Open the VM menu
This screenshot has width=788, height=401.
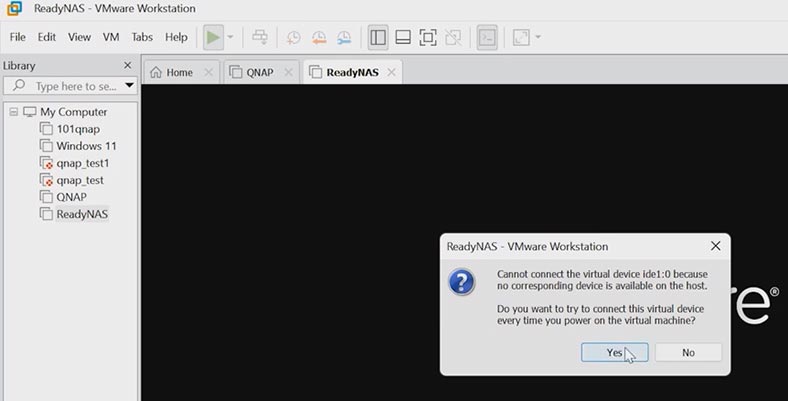point(111,37)
